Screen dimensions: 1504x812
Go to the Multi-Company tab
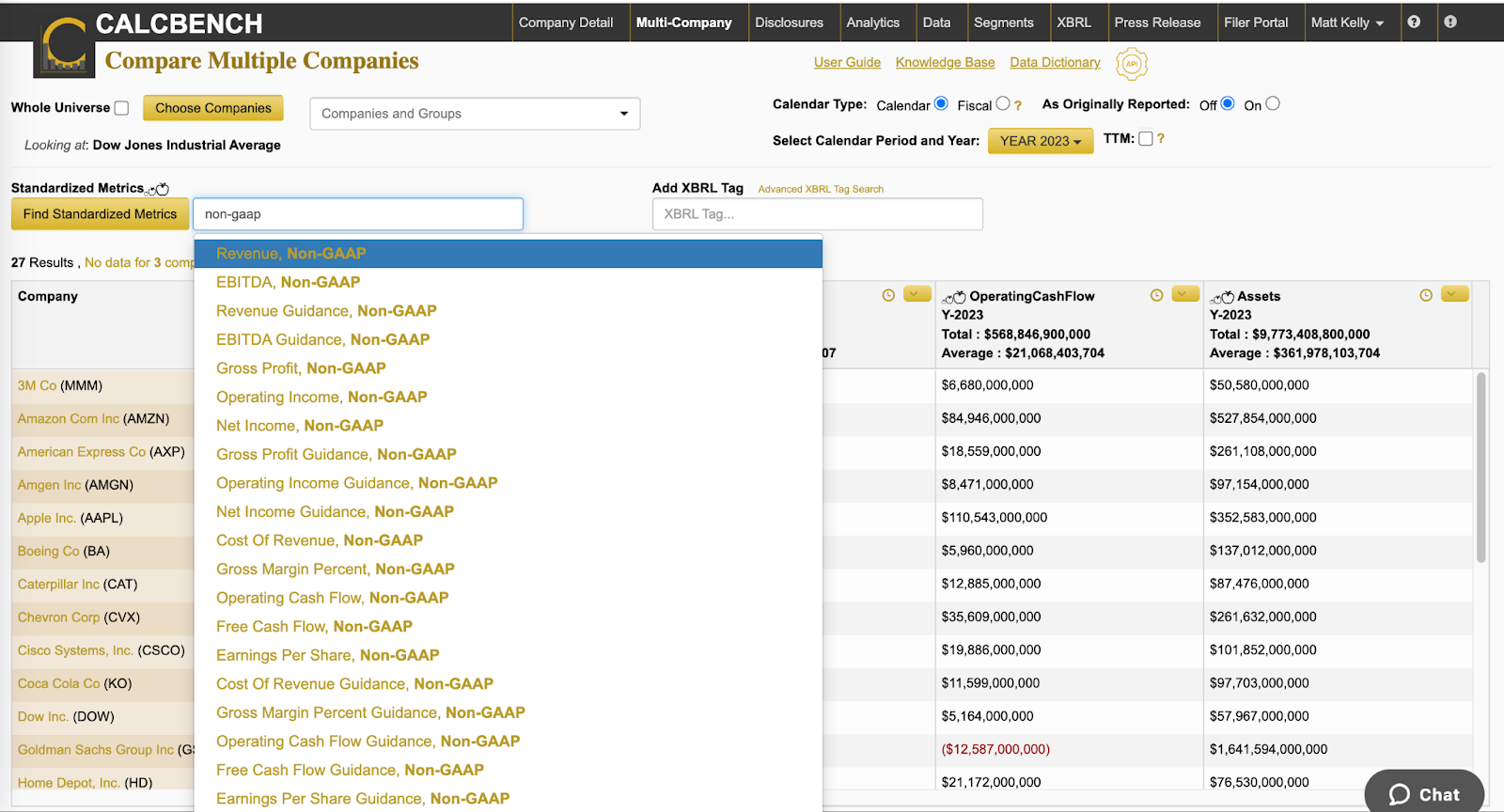point(683,23)
